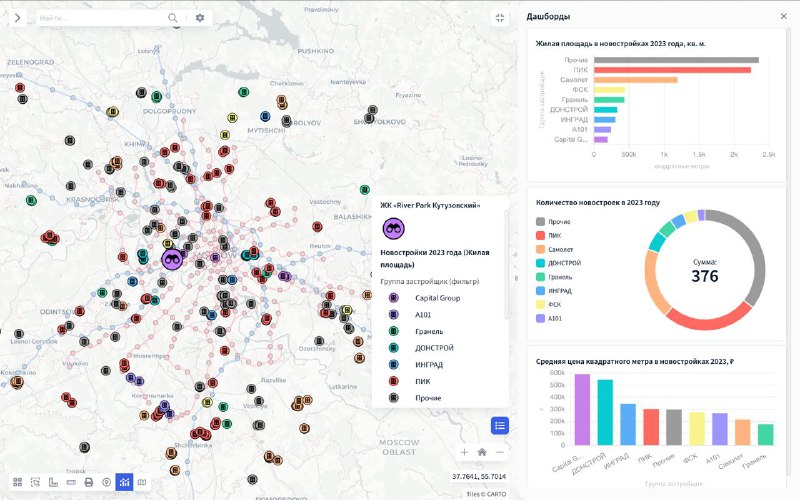Click the map swipe compare icon in bottom toolbar
The image size is (800, 500).
tap(142, 482)
